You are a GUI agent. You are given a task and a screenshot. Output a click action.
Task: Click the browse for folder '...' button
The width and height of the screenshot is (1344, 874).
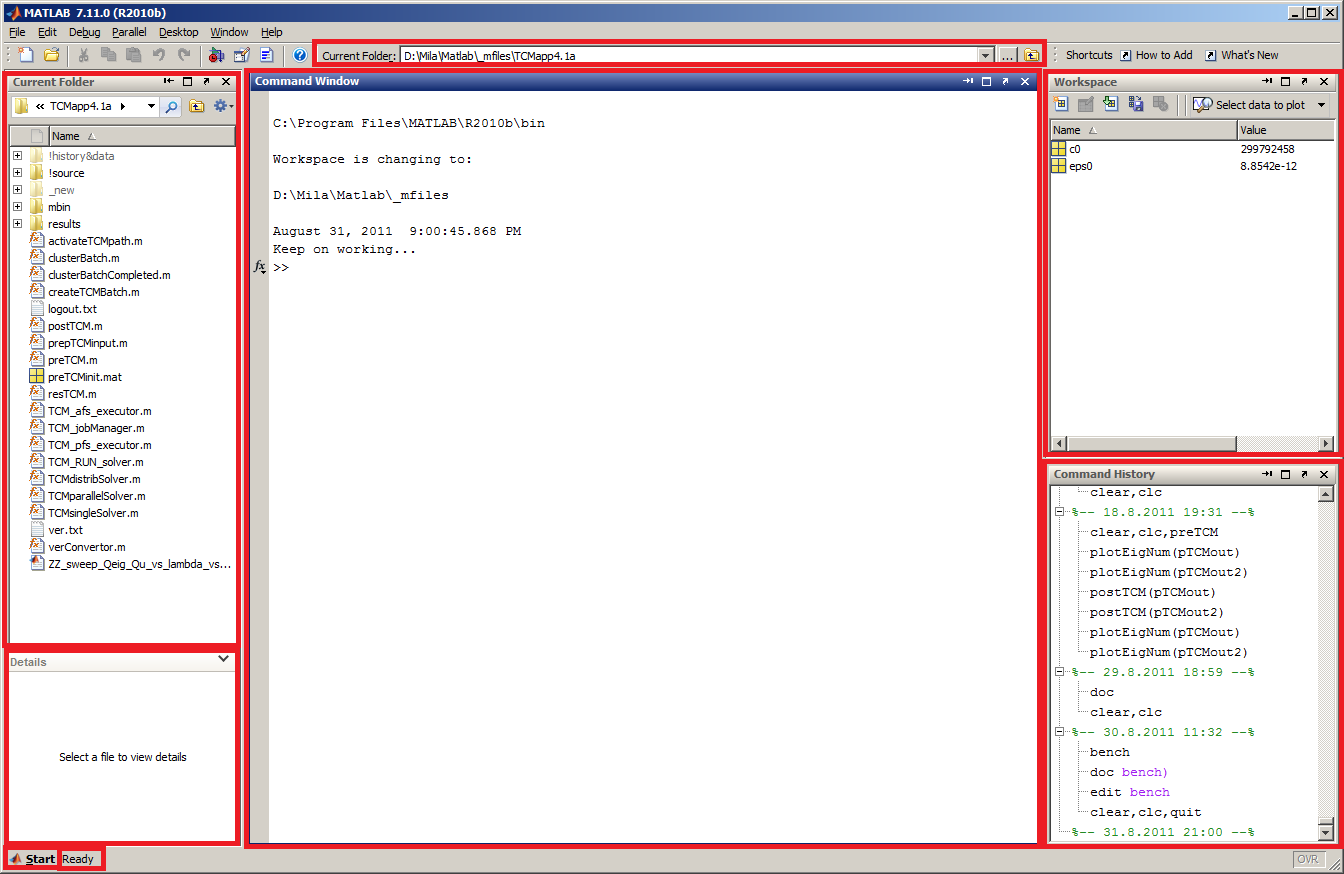(x=1008, y=55)
